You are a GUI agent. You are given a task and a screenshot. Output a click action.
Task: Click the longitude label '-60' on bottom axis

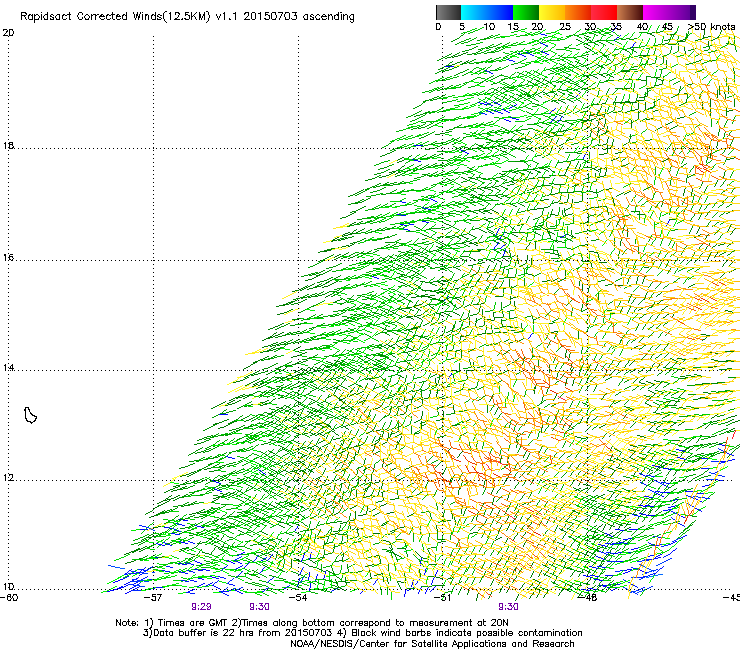(9, 598)
